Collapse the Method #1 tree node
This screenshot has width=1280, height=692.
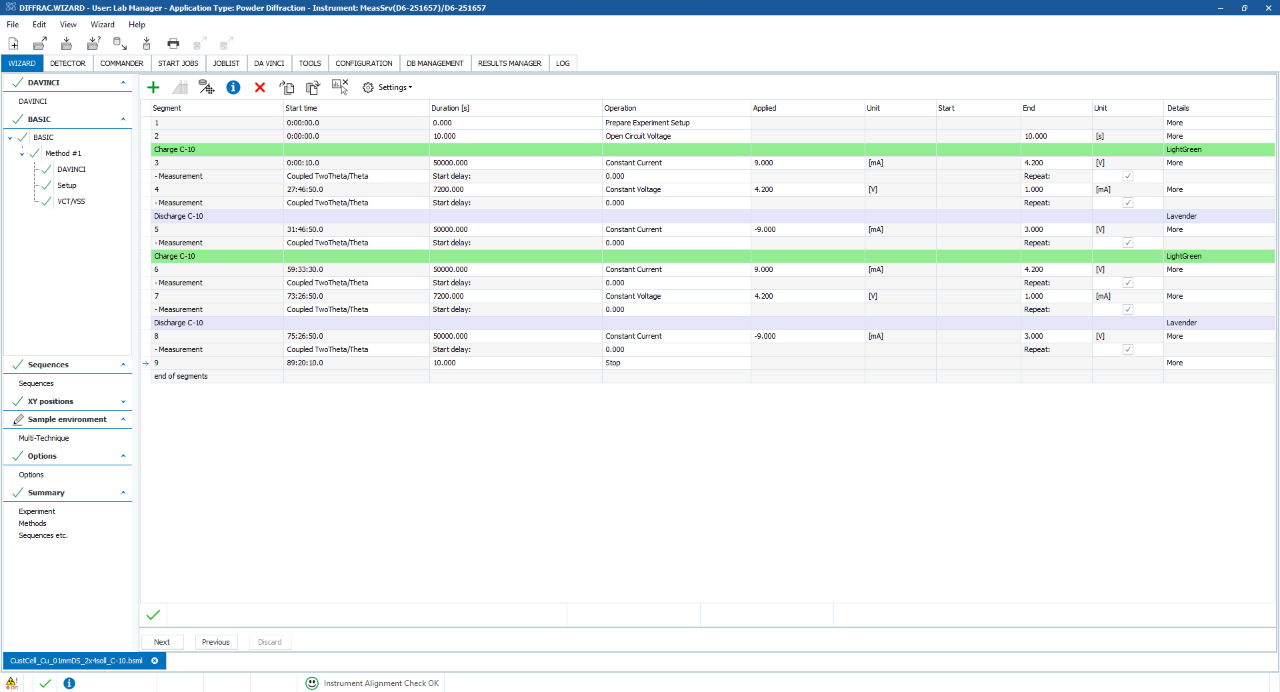pos(22,153)
